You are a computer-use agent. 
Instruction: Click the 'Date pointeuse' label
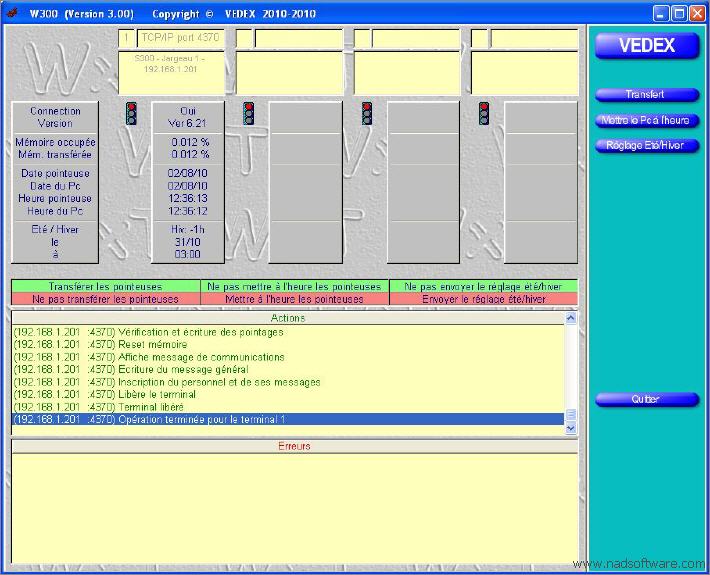point(55,173)
